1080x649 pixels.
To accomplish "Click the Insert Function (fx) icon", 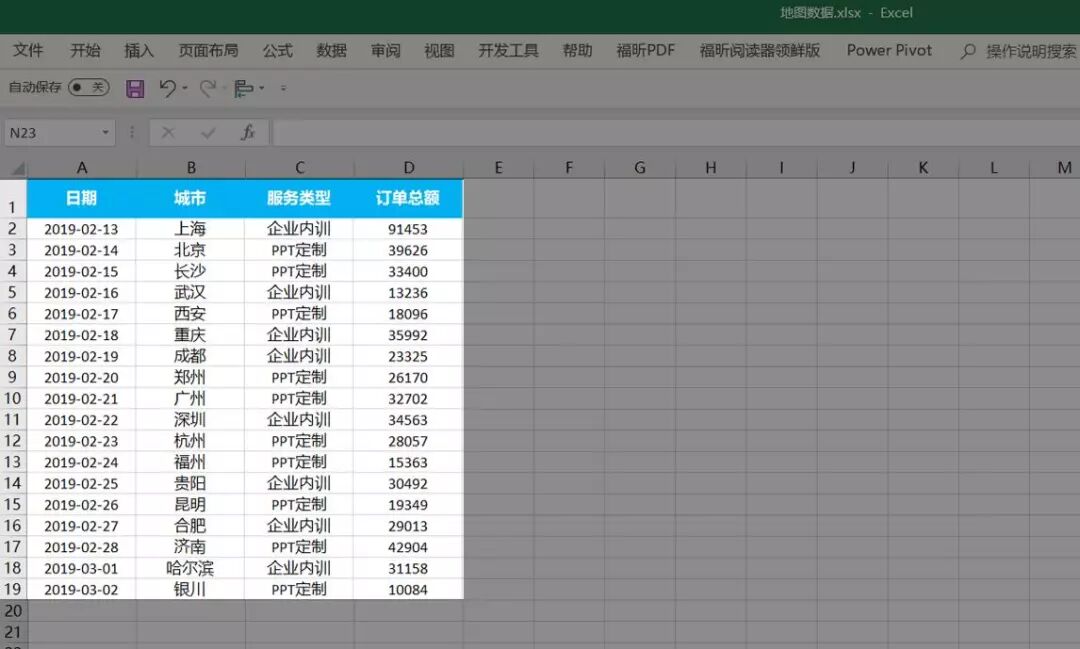I will pyautogui.click(x=248, y=131).
